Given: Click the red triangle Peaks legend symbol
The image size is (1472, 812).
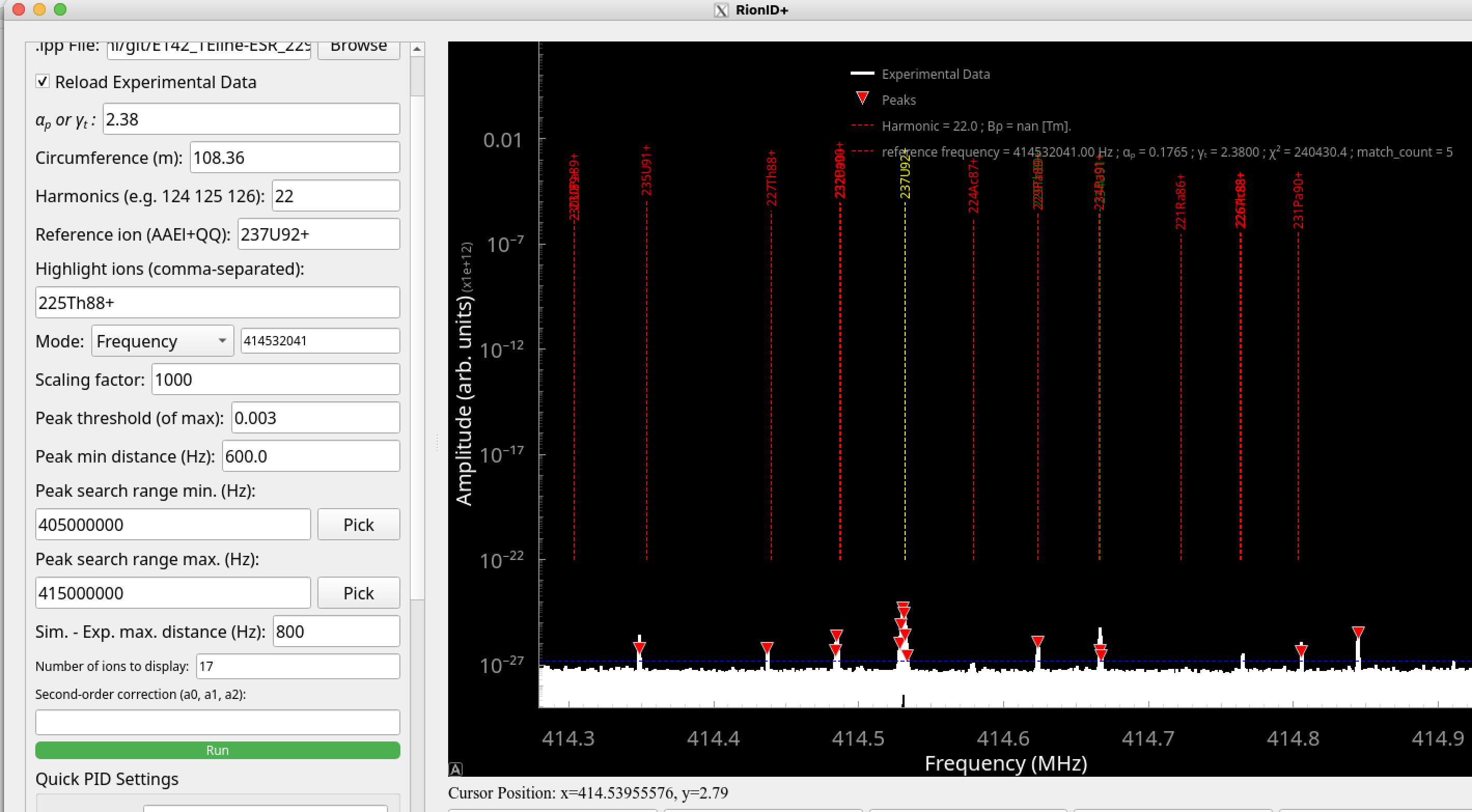Looking at the screenshot, I should tap(862, 99).
